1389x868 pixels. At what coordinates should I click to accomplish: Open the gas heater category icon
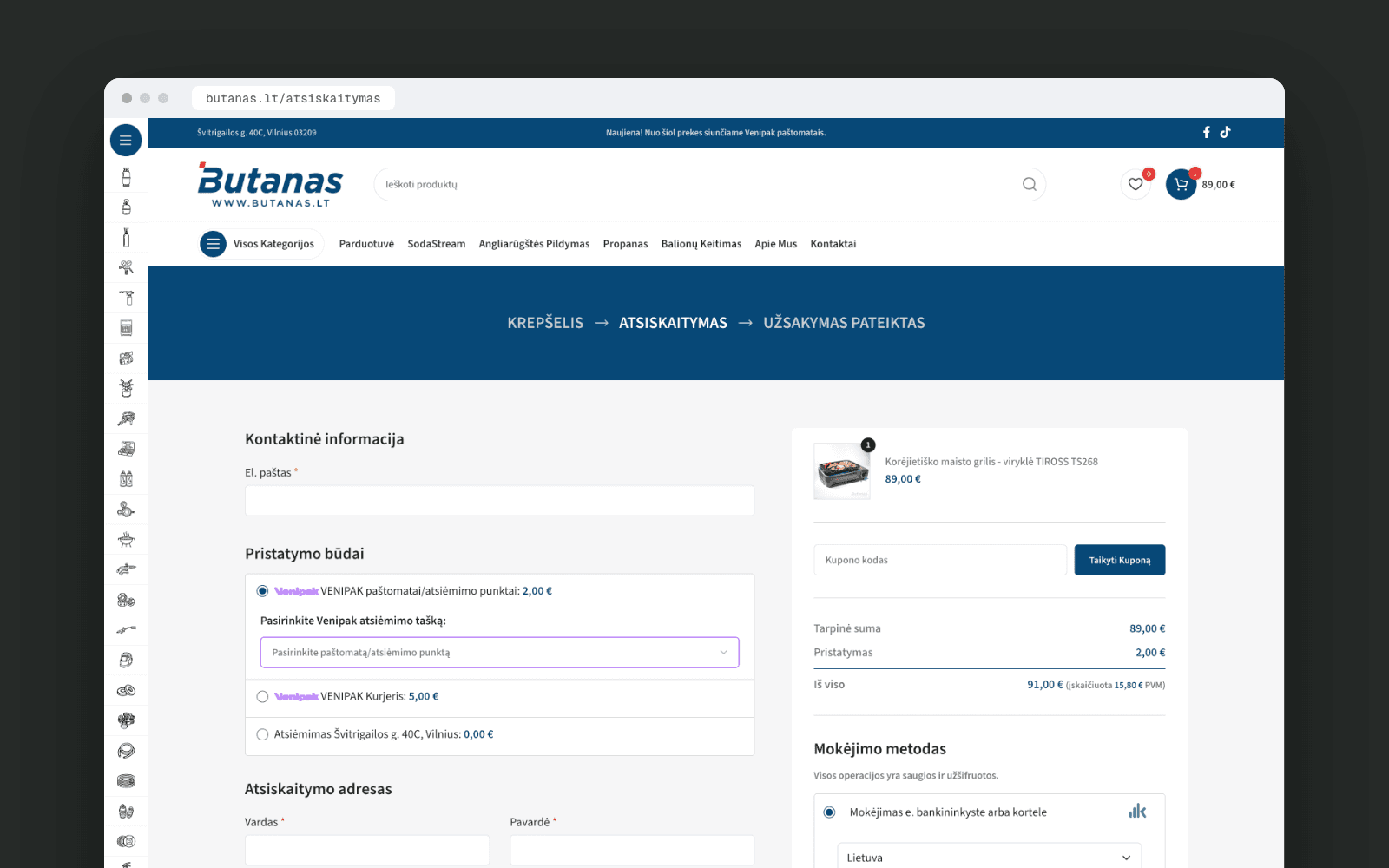[x=127, y=328]
